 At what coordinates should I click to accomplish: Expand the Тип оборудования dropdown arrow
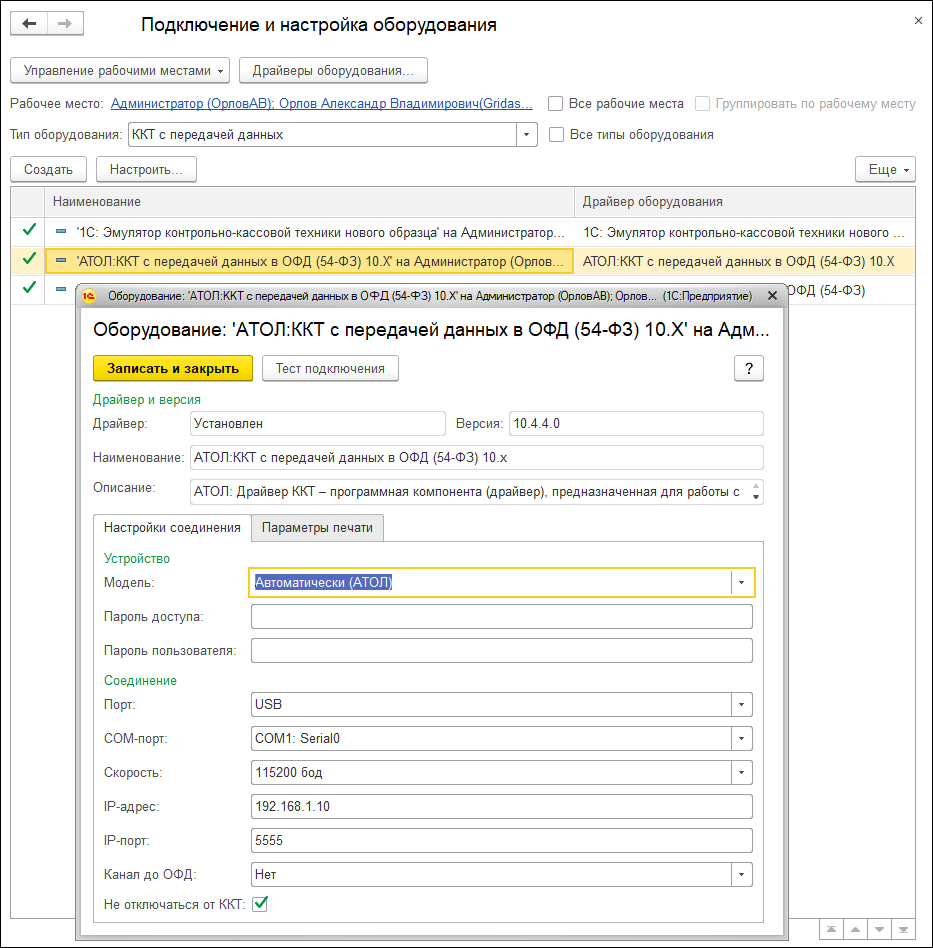pos(526,134)
